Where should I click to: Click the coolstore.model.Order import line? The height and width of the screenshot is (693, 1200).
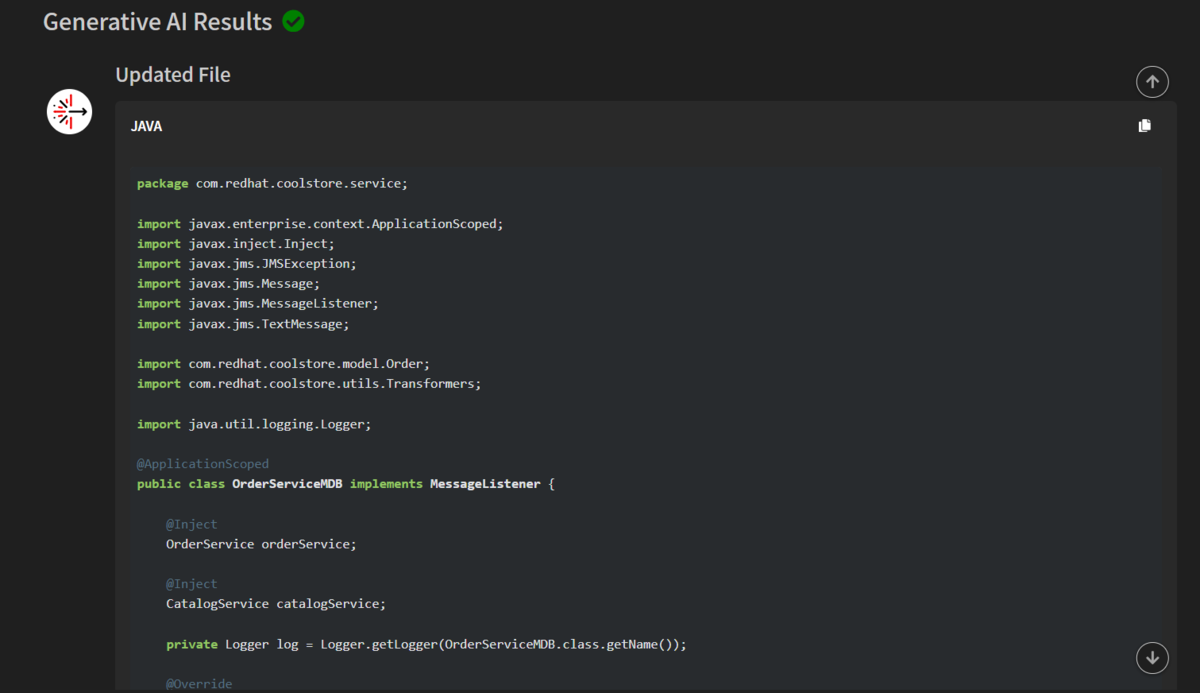283,364
